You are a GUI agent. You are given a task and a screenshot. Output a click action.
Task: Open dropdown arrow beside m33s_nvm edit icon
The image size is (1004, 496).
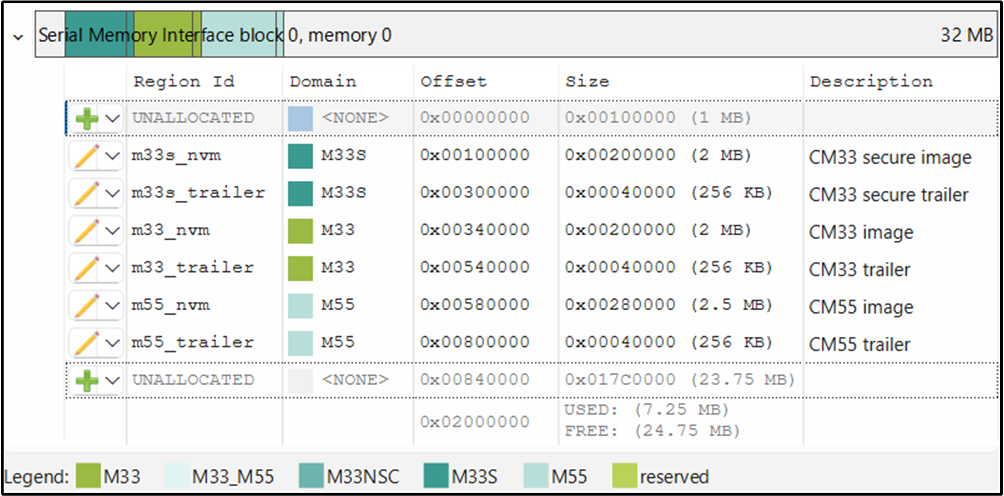tap(113, 157)
